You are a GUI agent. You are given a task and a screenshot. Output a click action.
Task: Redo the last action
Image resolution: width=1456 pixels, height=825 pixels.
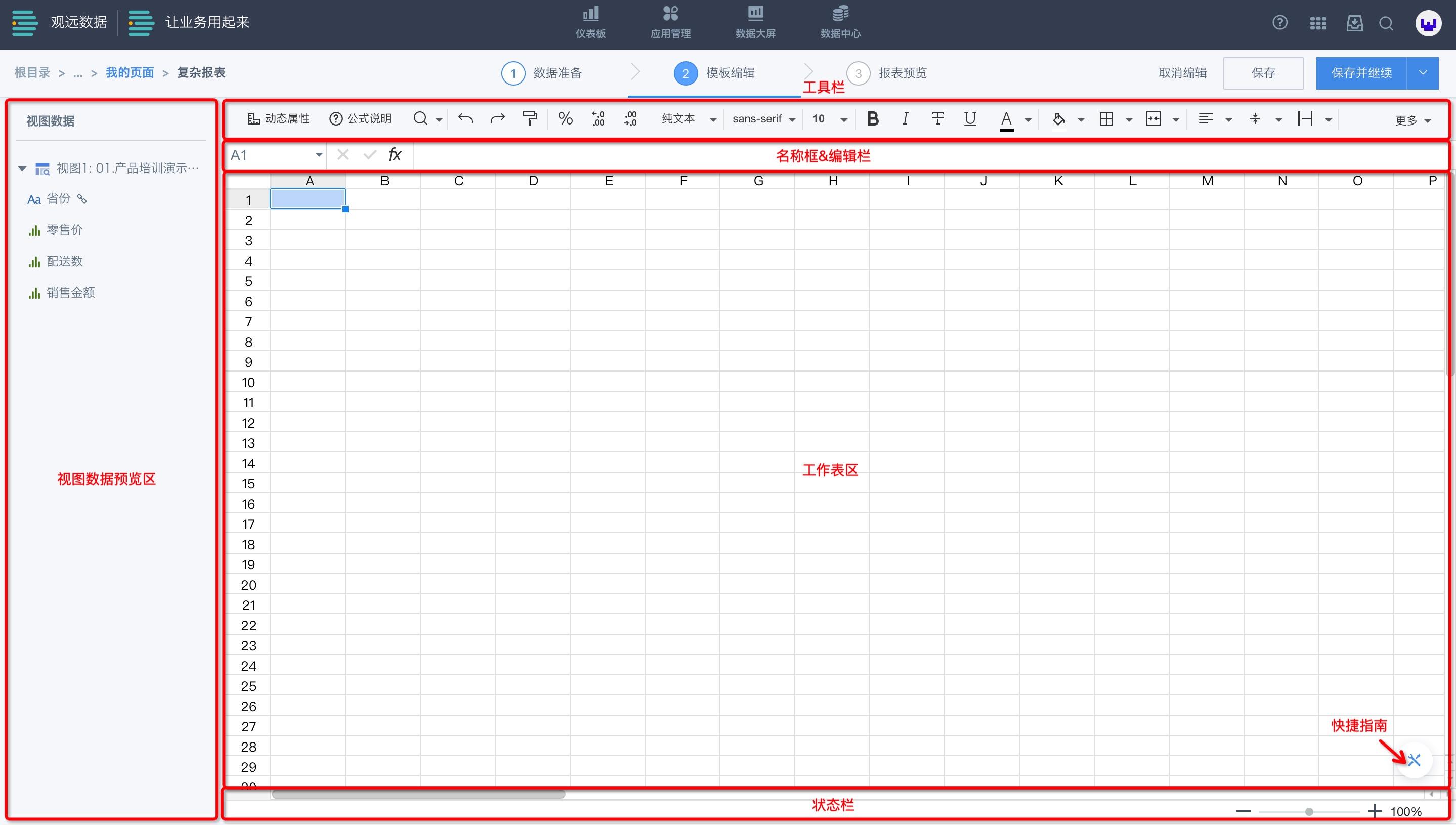click(497, 118)
